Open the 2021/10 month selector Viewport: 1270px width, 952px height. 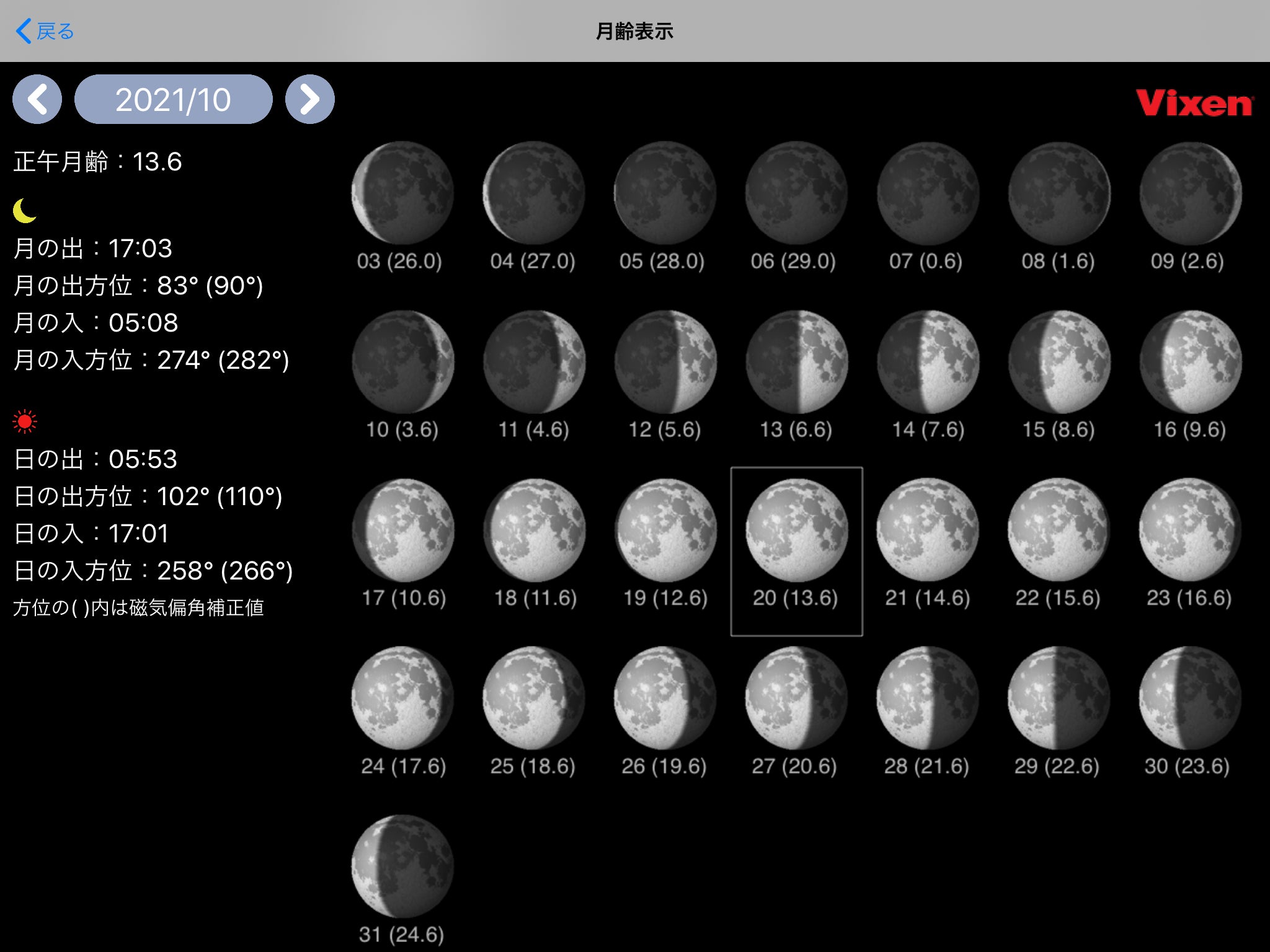coord(173,99)
